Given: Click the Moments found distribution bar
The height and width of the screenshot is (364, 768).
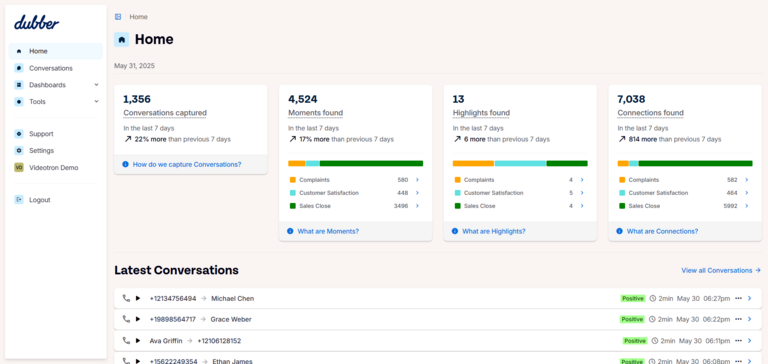Looking at the screenshot, I should coord(356,164).
